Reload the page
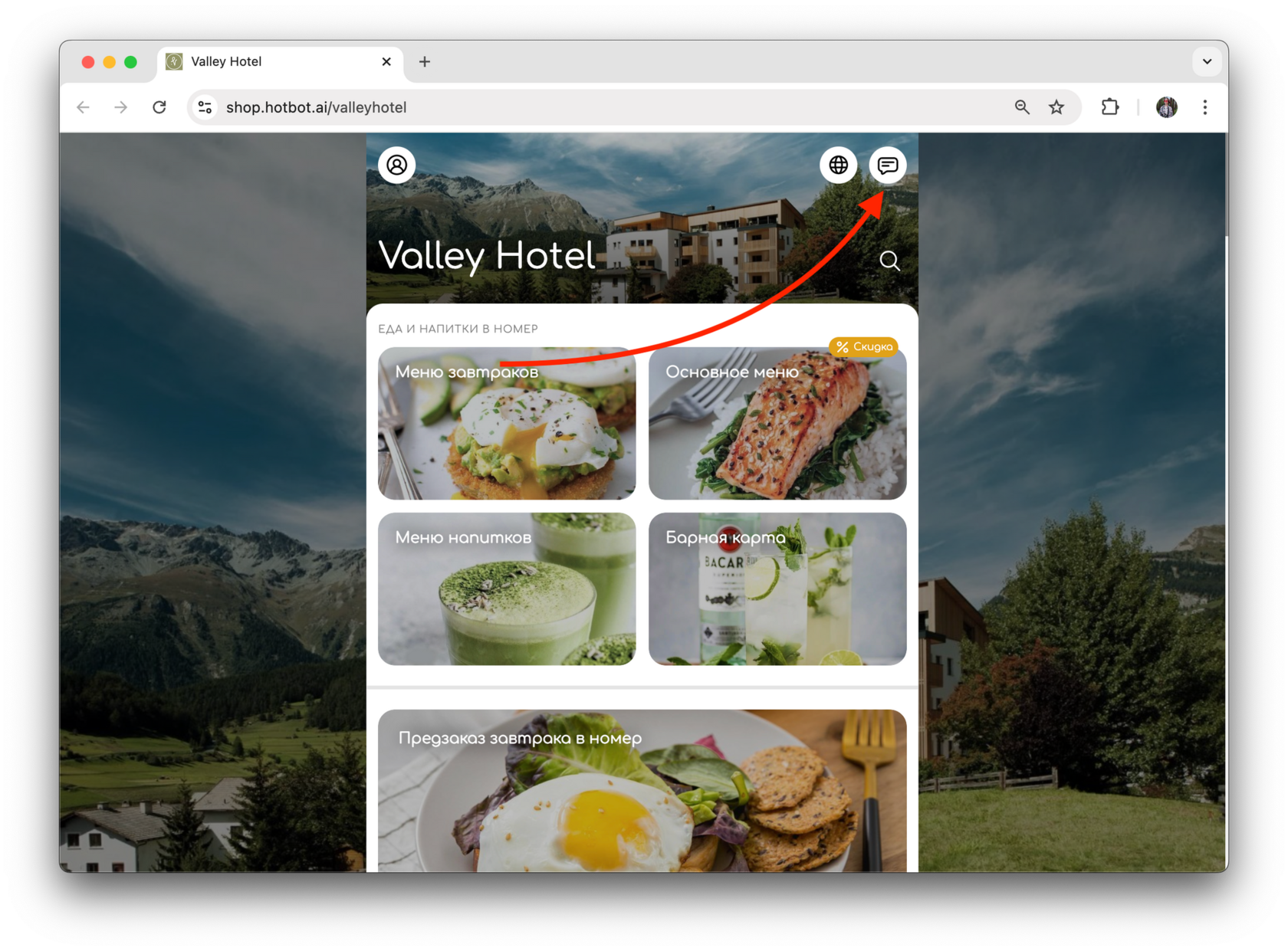This screenshot has width=1288, height=951. (x=159, y=107)
